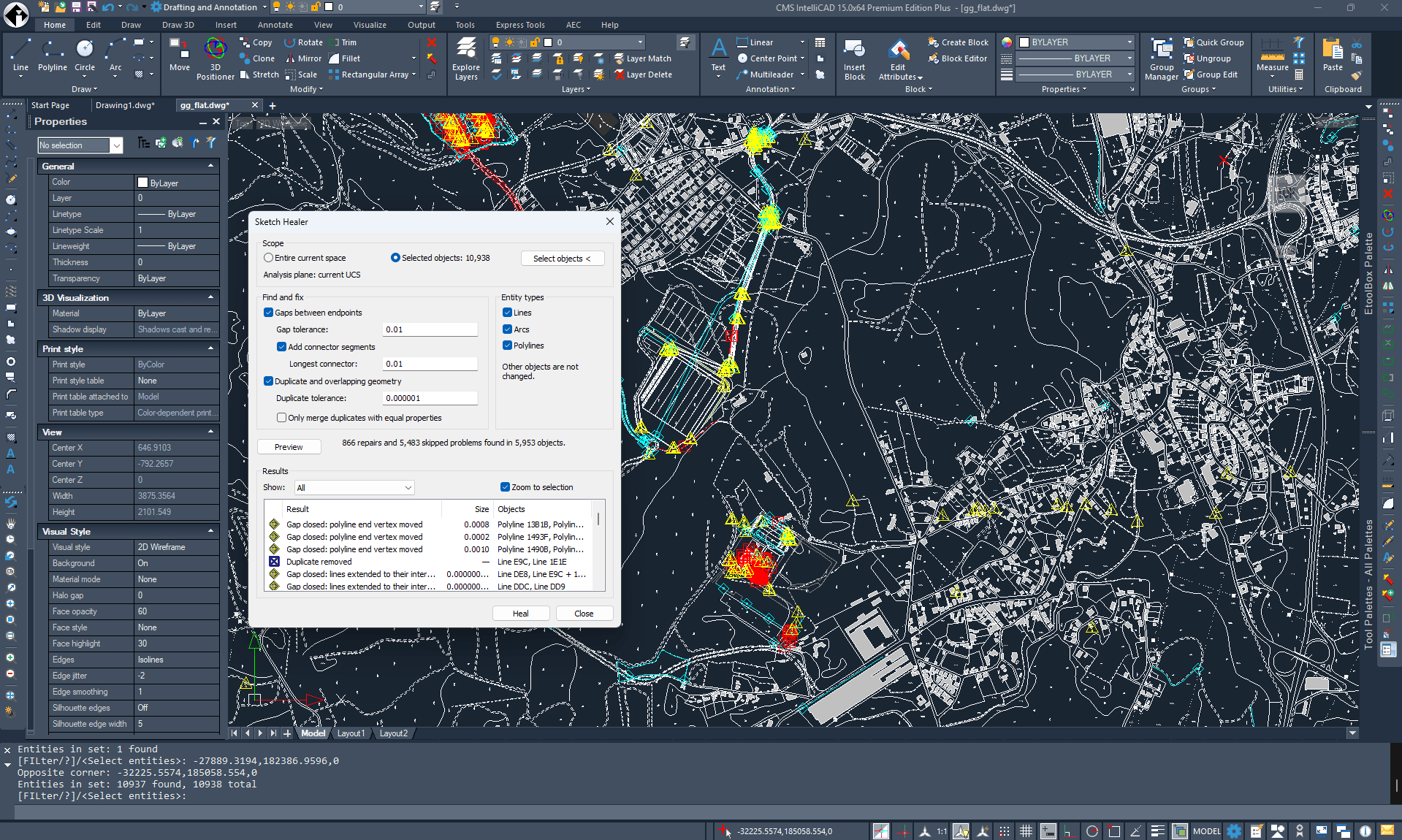Select the Line drawing tool
Screen dimensions: 1402x840
(20, 56)
